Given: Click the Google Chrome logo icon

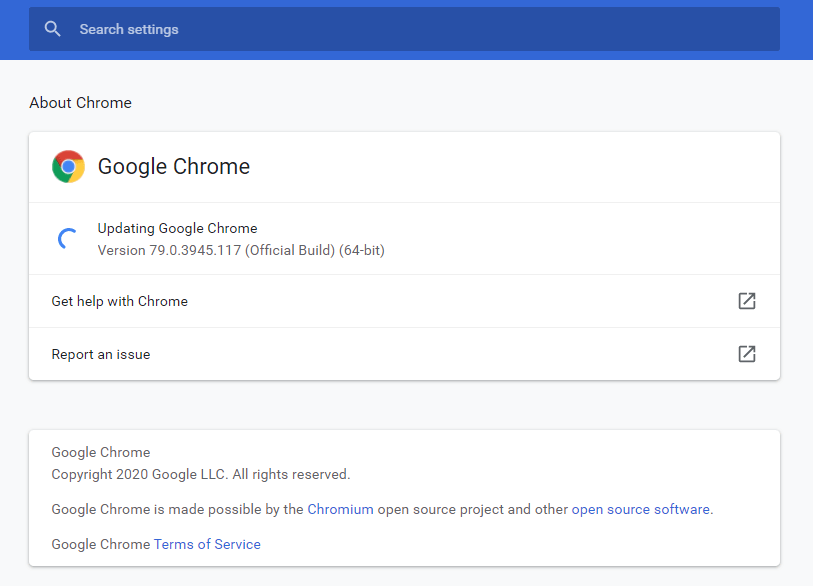Looking at the screenshot, I should (67, 166).
